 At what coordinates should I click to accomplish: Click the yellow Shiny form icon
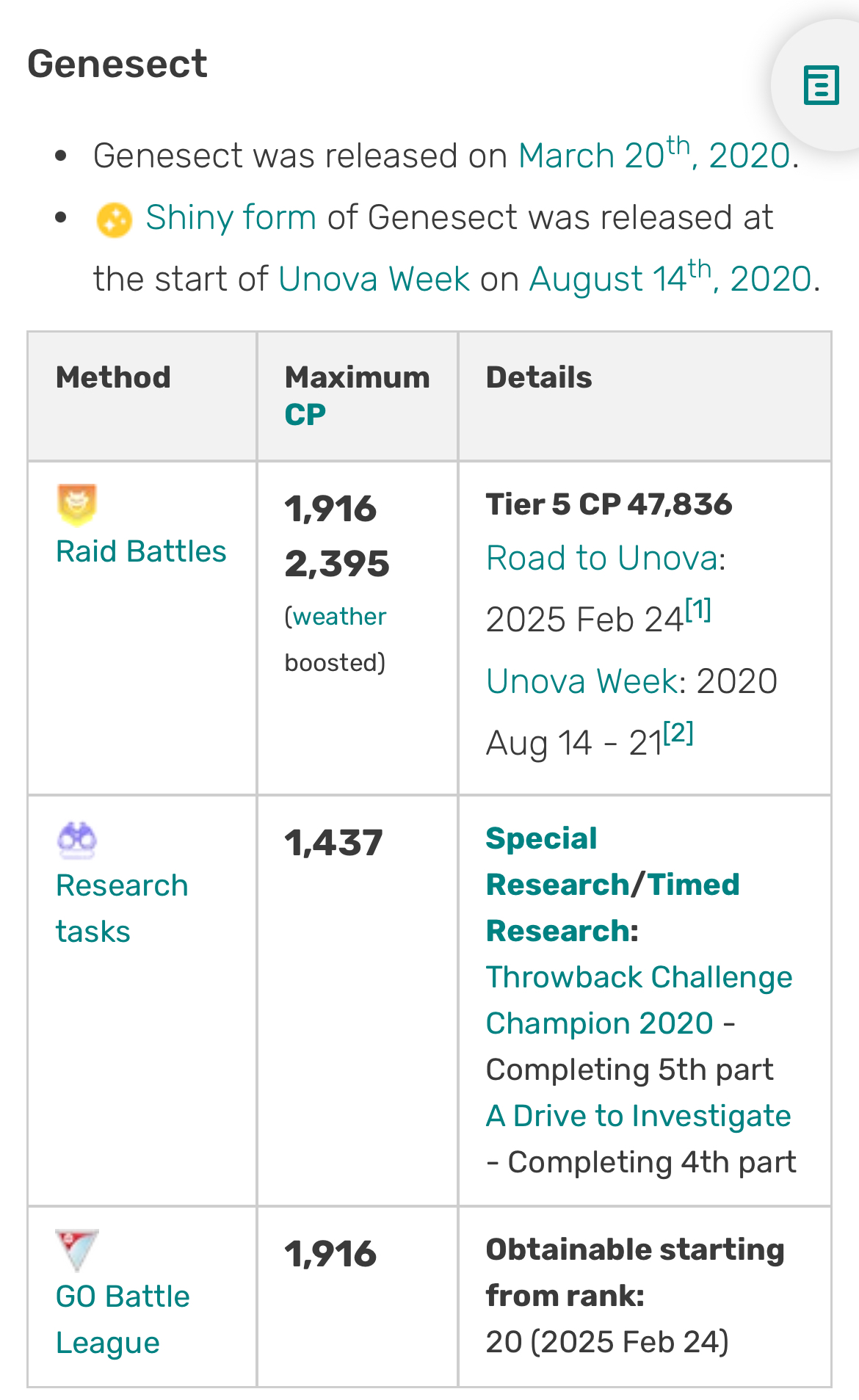pos(114,220)
